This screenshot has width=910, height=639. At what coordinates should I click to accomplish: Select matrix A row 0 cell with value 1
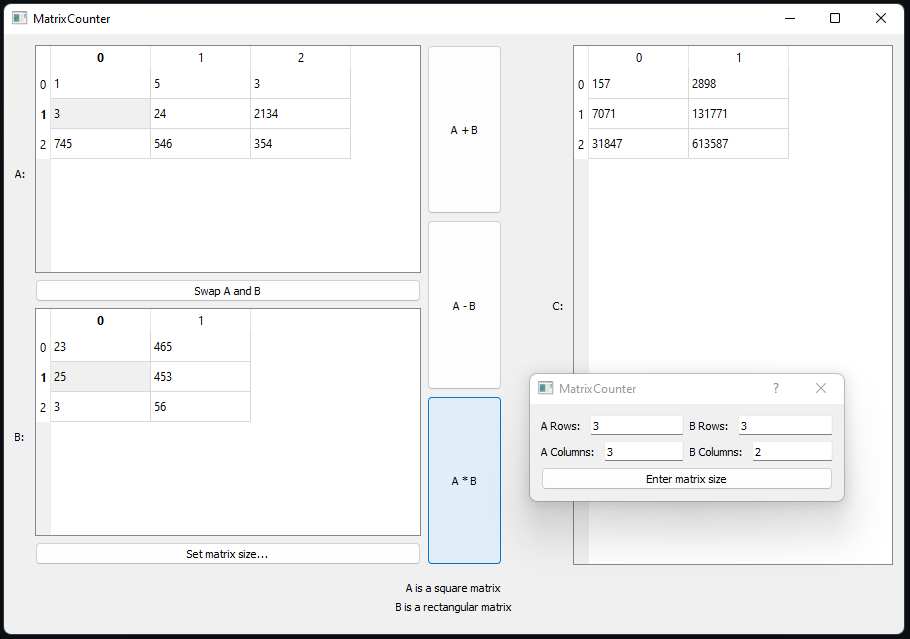pyautogui.click(x=100, y=84)
